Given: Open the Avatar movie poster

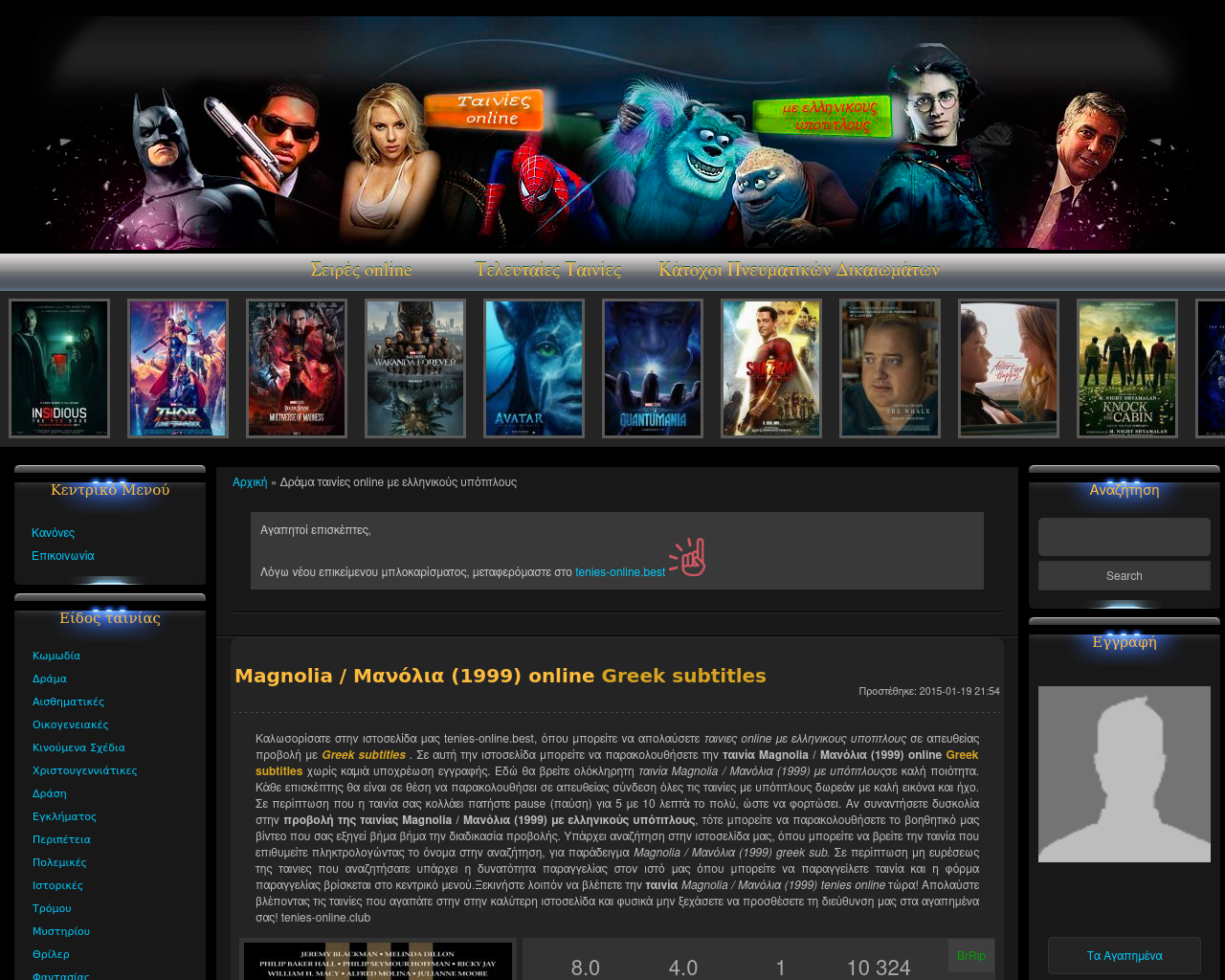Looking at the screenshot, I should coord(534,368).
